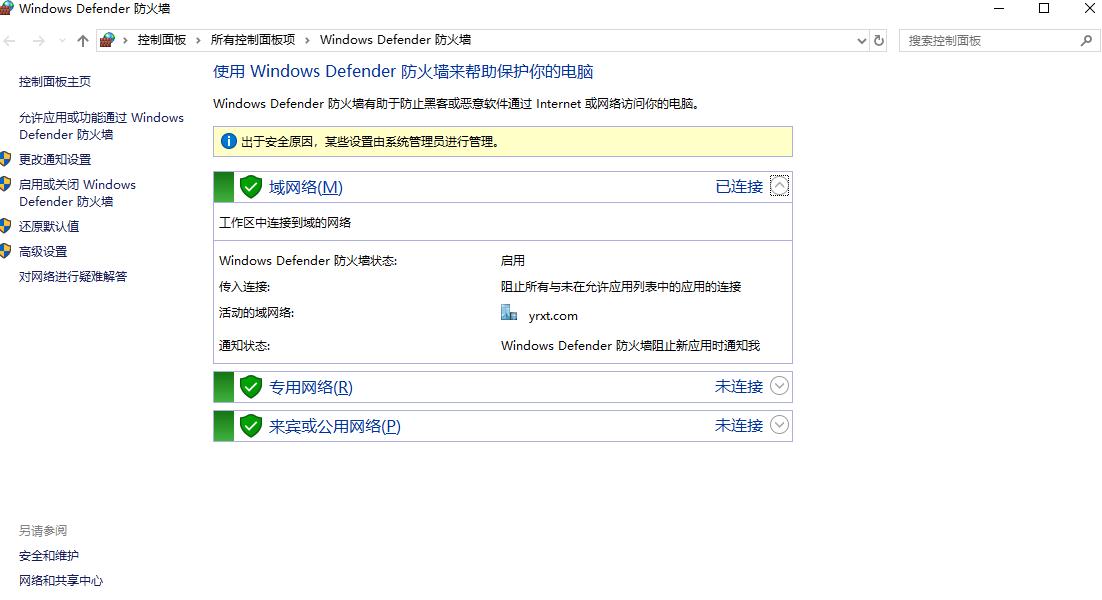
Task: Click the yrxt.com network icon
Action: (509, 313)
